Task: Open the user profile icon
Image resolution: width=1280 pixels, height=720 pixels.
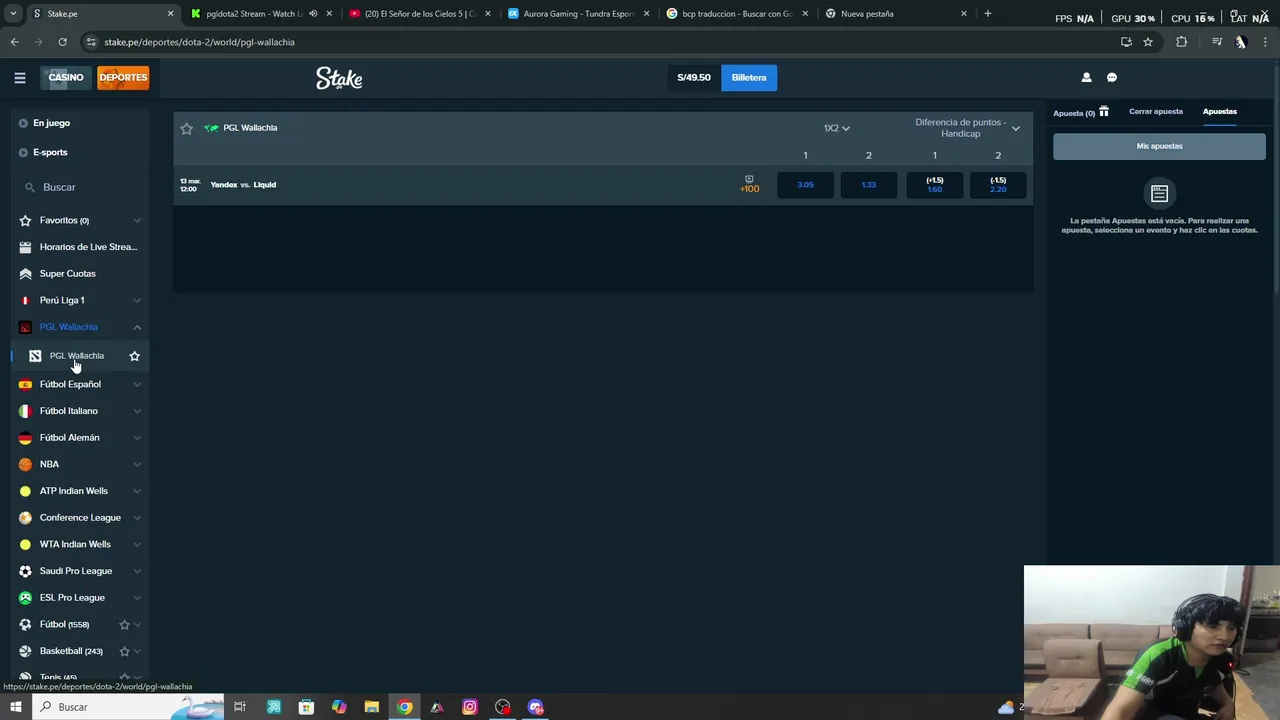Action: (x=1086, y=77)
